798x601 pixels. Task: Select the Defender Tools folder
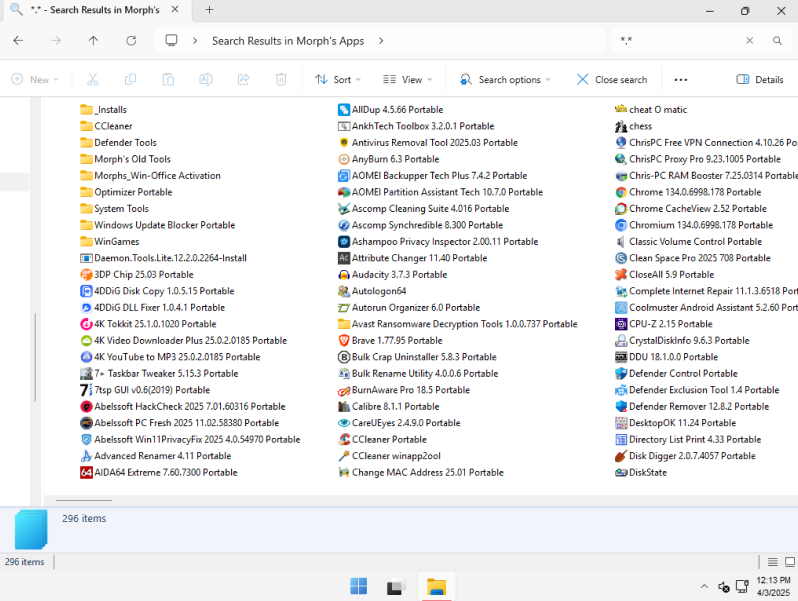(118, 142)
